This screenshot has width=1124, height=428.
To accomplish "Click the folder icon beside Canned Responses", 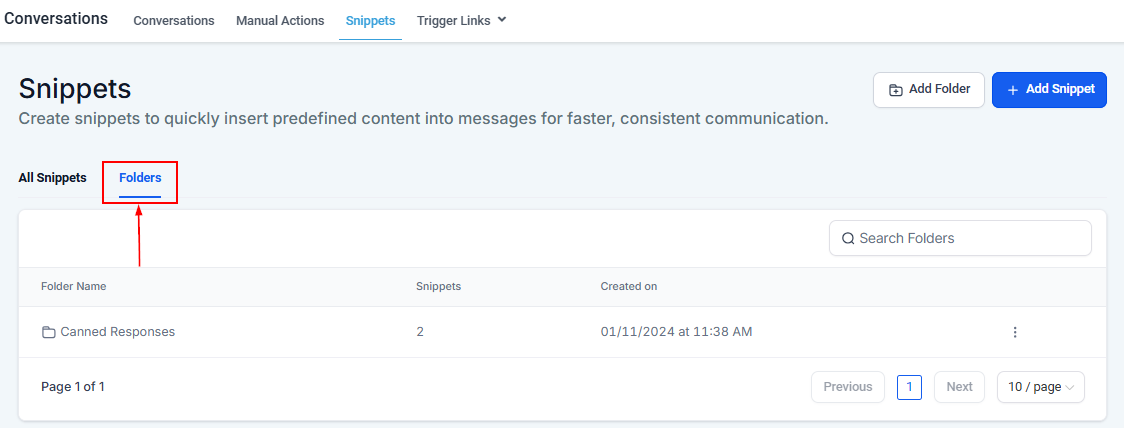I will 48,332.
